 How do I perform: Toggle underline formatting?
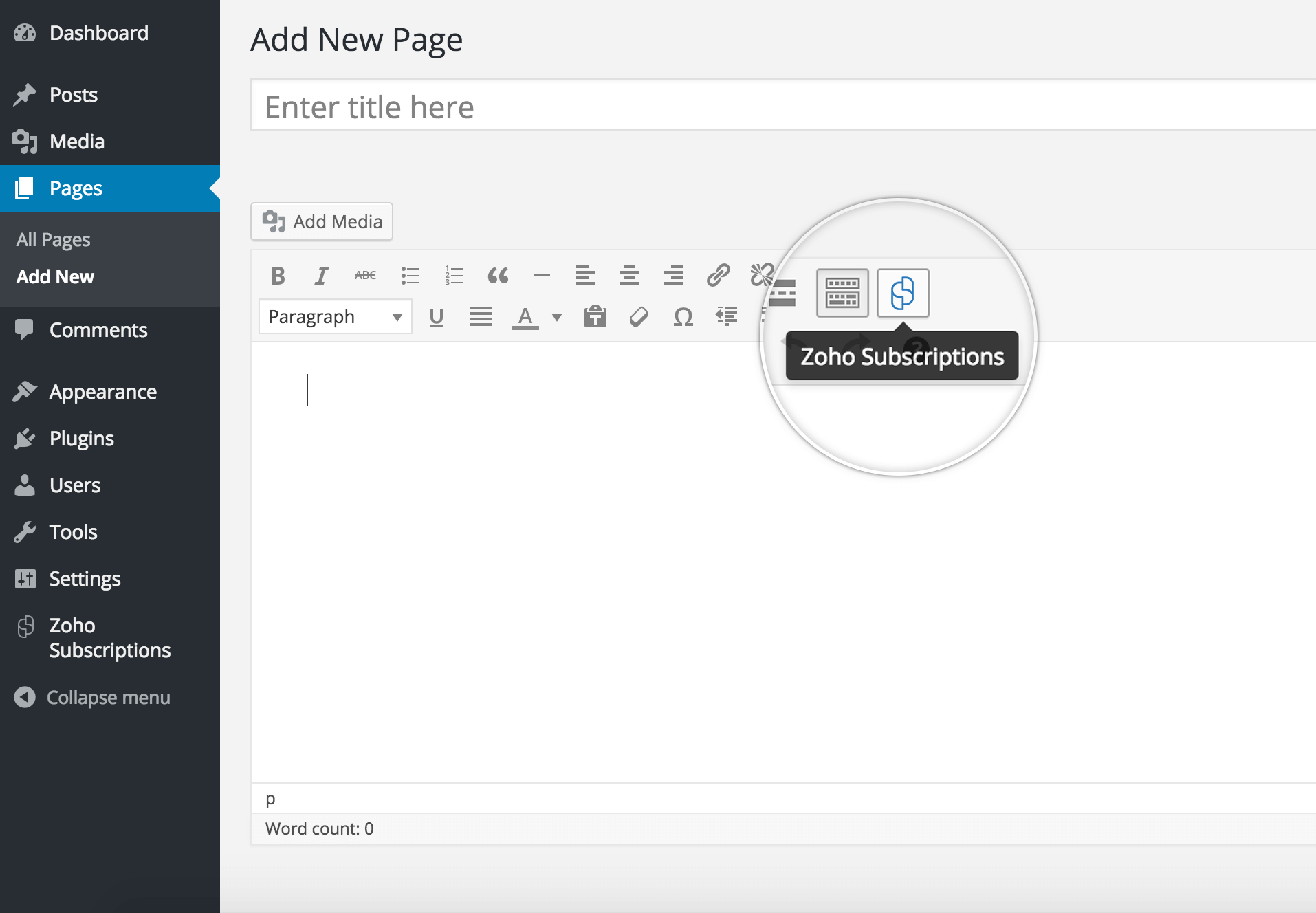[436, 317]
